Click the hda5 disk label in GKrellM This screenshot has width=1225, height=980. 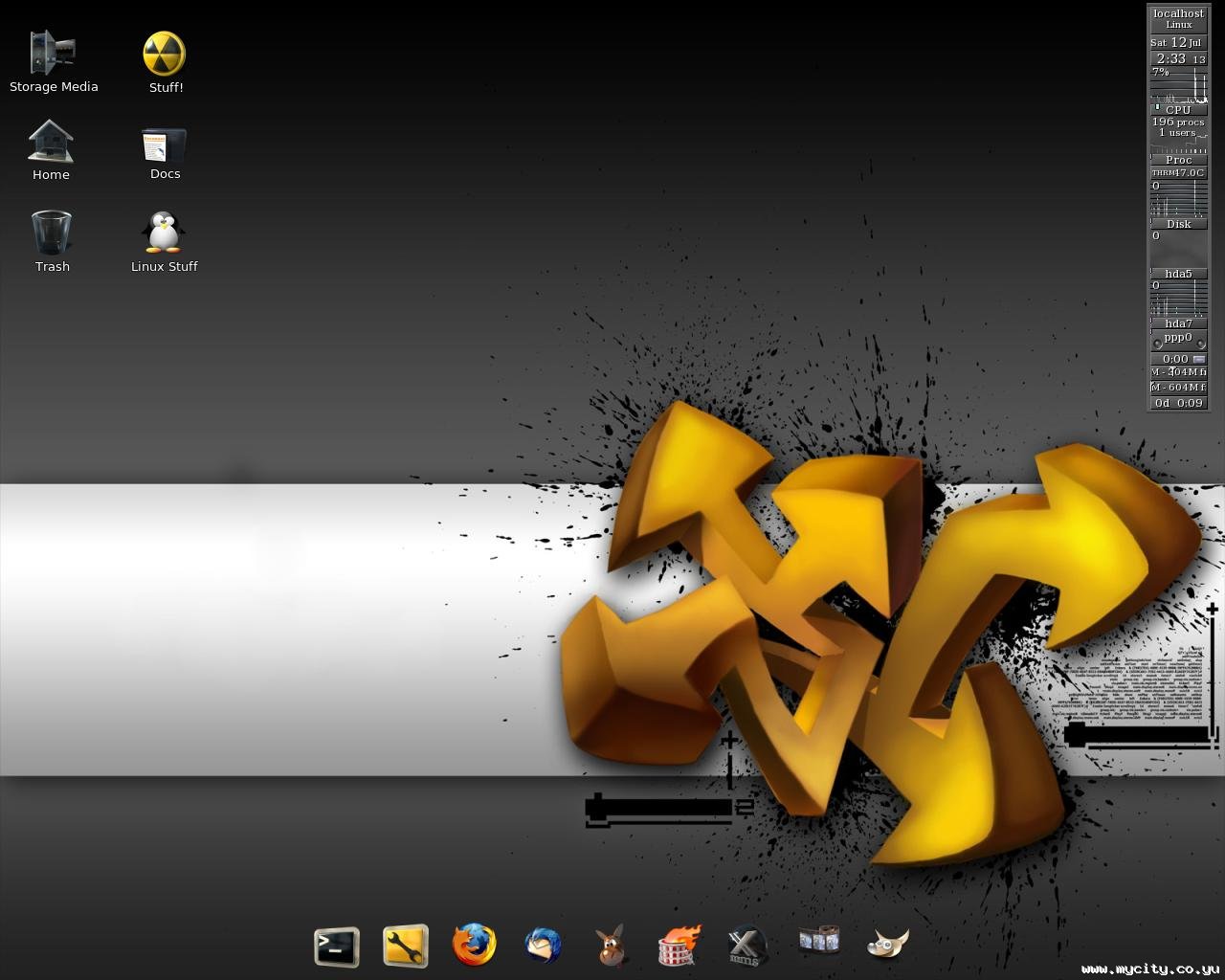click(1178, 274)
